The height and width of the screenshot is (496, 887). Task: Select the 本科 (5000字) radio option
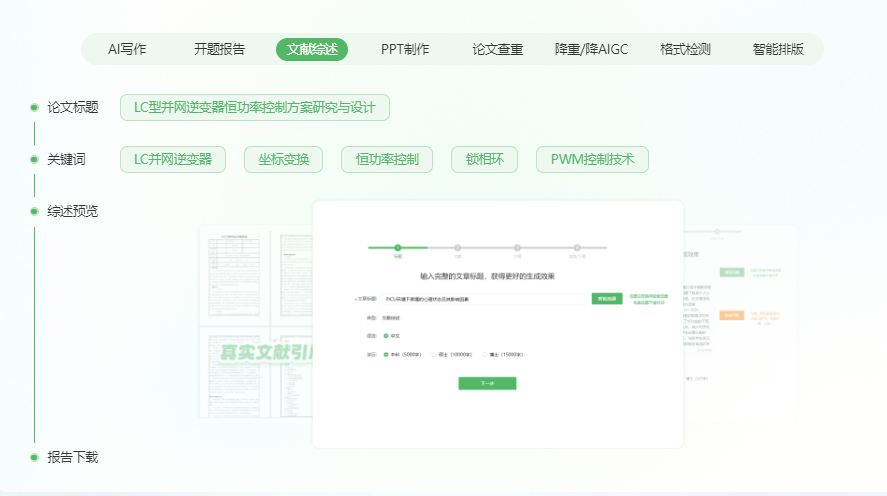click(x=386, y=354)
